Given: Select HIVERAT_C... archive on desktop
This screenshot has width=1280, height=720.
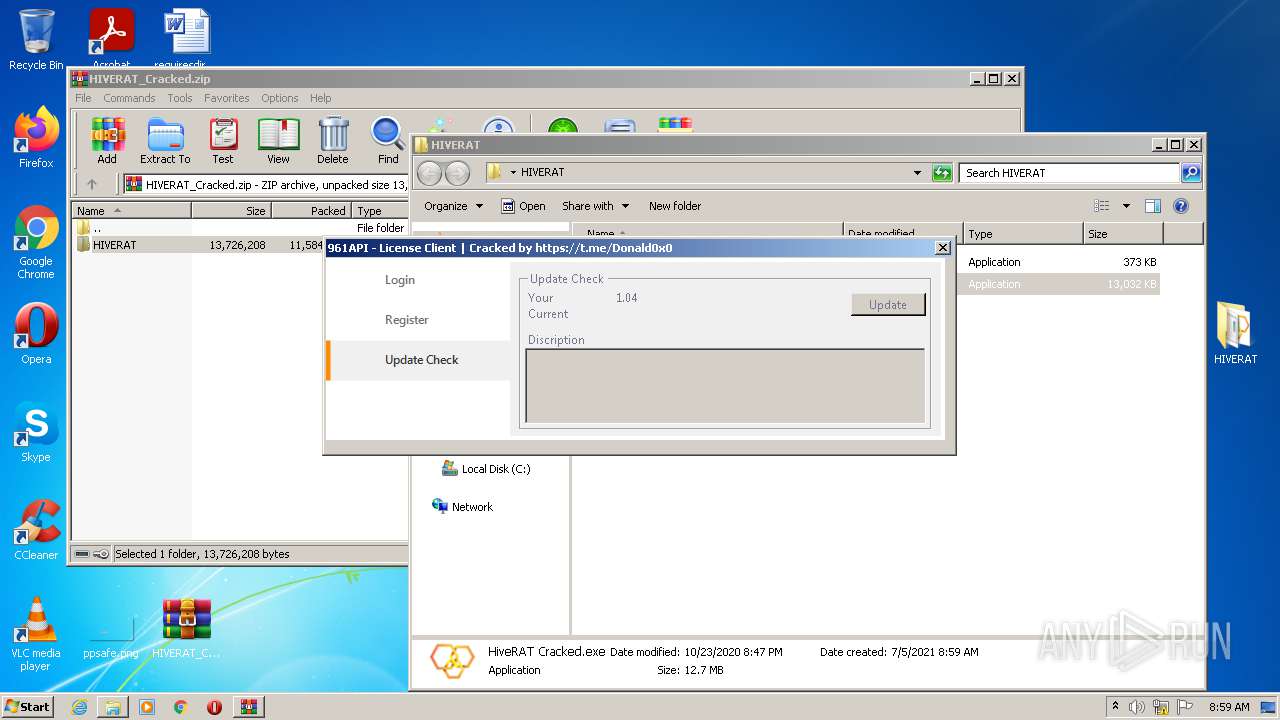Looking at the screenshot, I should [x=187, y=630].
